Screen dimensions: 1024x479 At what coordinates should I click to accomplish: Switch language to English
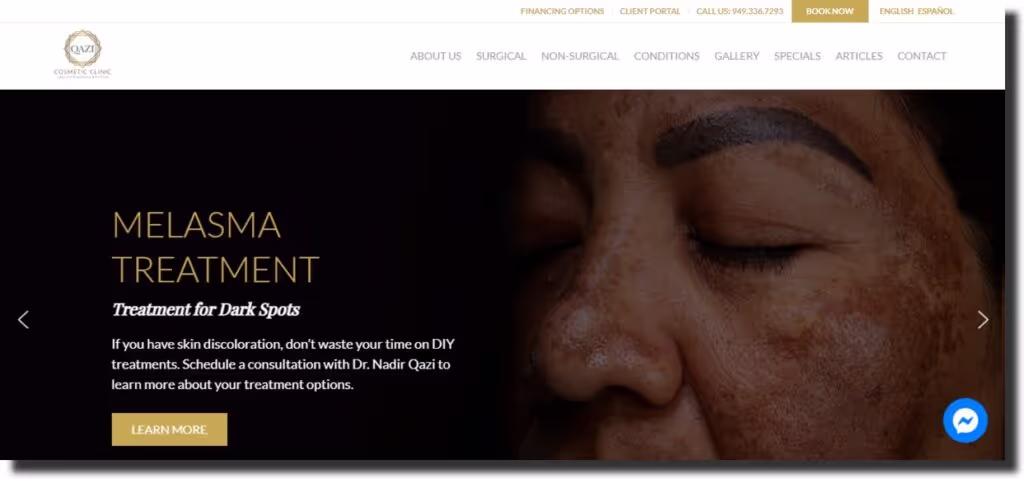[896, 11]
